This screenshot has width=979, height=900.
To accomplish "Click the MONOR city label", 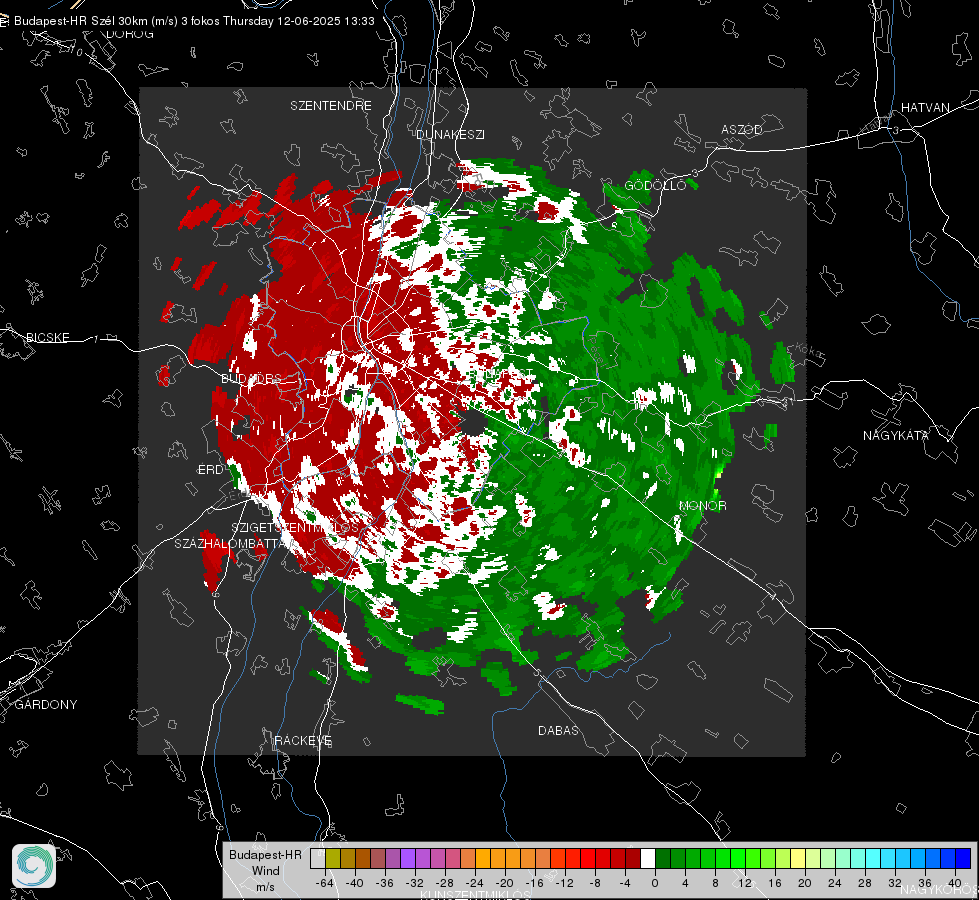I will point(702,506).
